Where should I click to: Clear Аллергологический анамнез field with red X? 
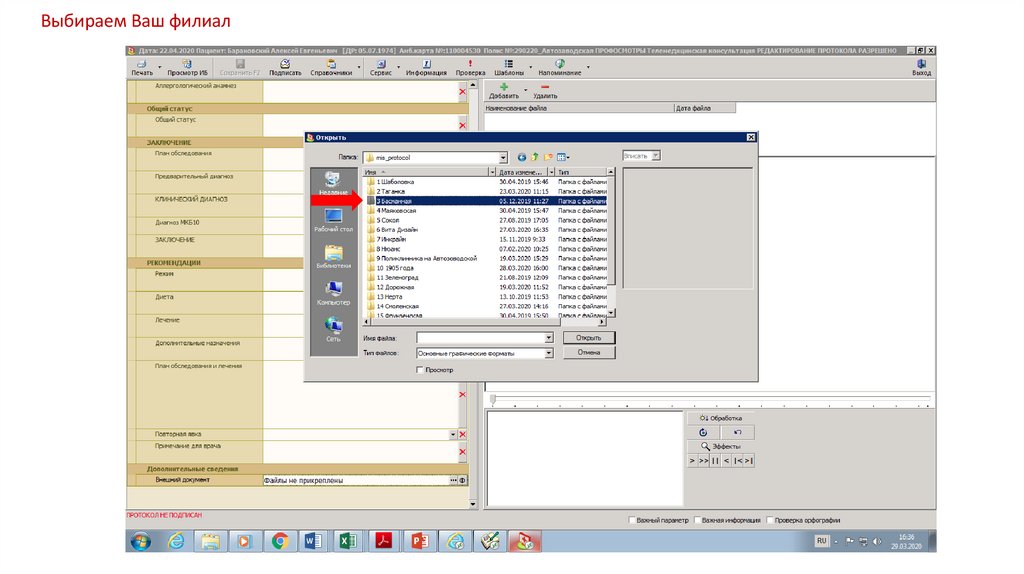tap(462, 92)
